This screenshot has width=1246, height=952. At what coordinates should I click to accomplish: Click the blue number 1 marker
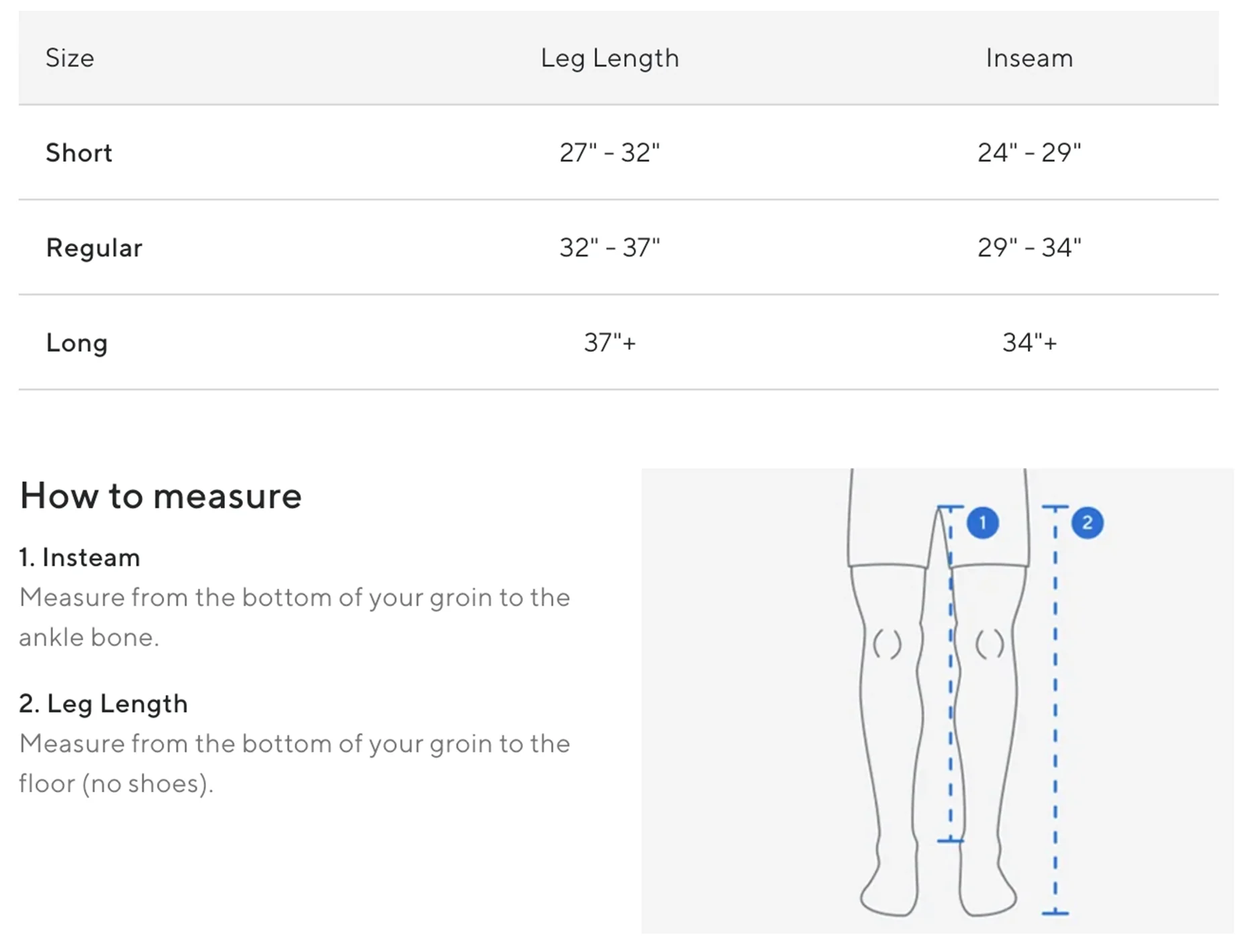pyautogui.click(x=982, y=522)
